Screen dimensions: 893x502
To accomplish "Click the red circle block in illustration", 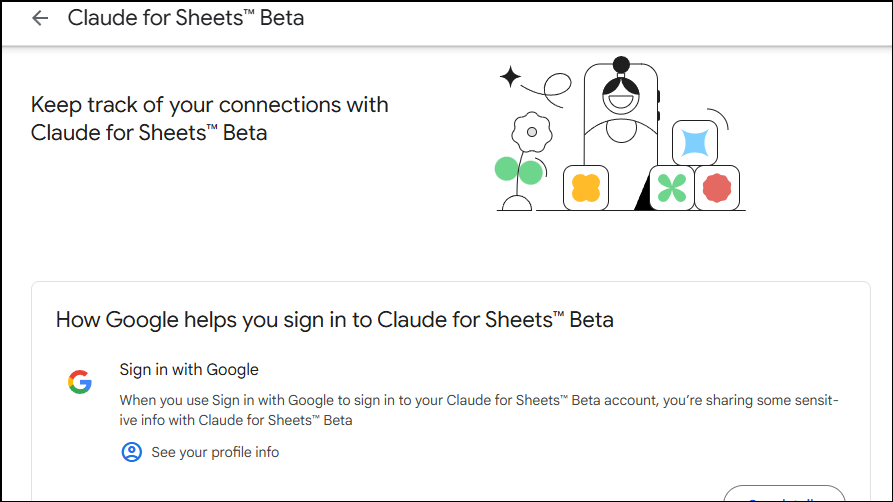I will click(x=717, y=187).
